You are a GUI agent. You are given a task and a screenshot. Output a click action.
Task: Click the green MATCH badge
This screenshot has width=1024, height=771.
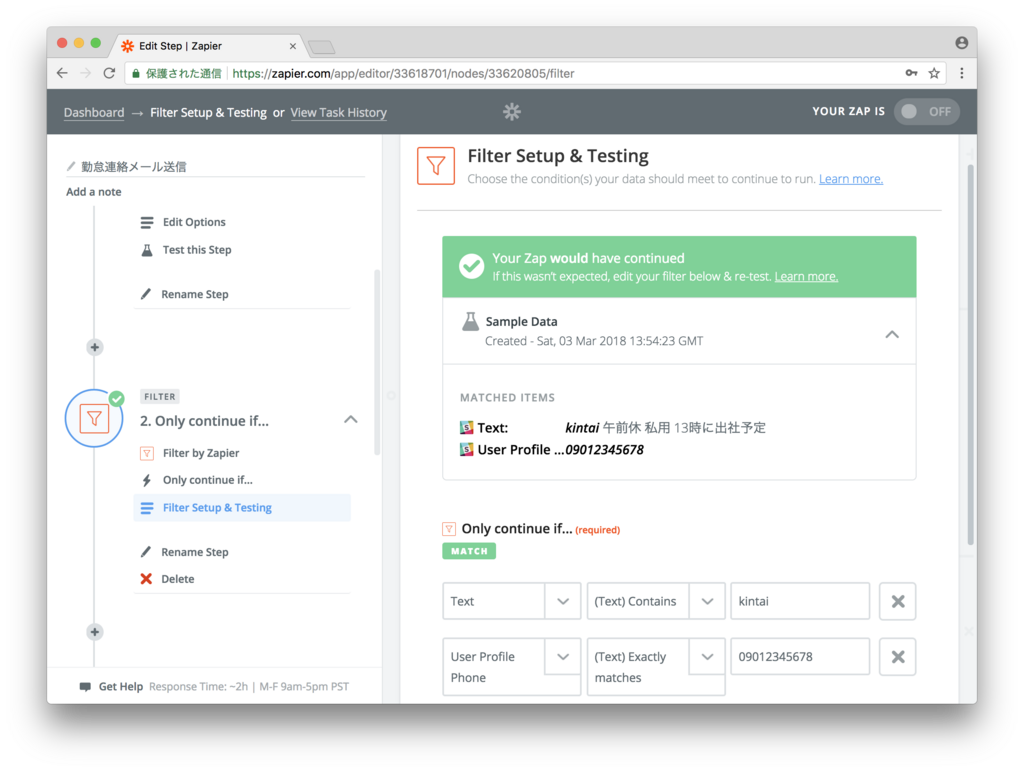(469, 551)
